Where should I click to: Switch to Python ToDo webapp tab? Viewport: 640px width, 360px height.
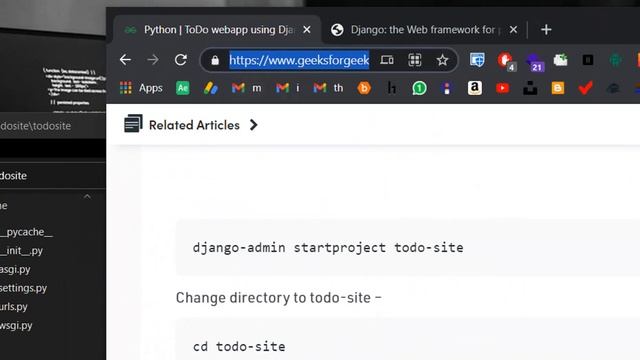(x=218, y=30)
